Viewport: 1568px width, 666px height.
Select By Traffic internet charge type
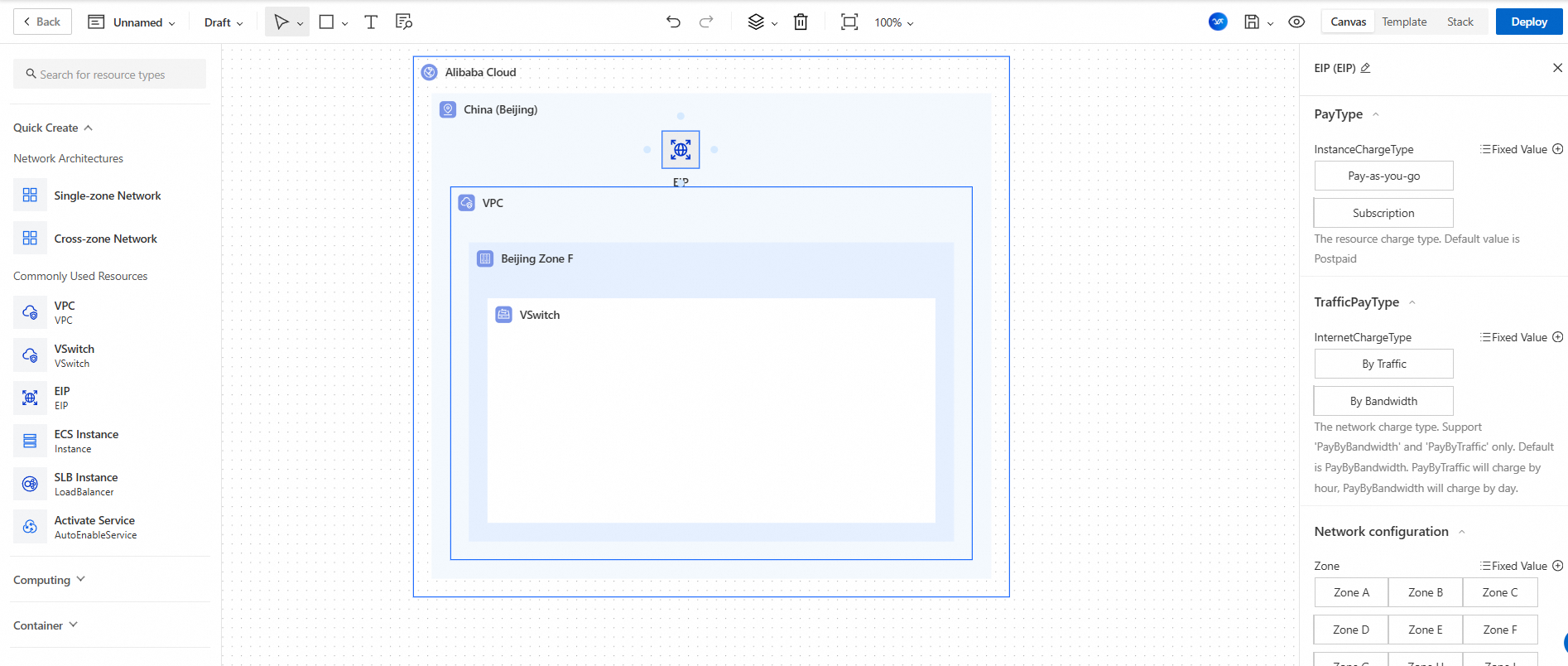1383,364
